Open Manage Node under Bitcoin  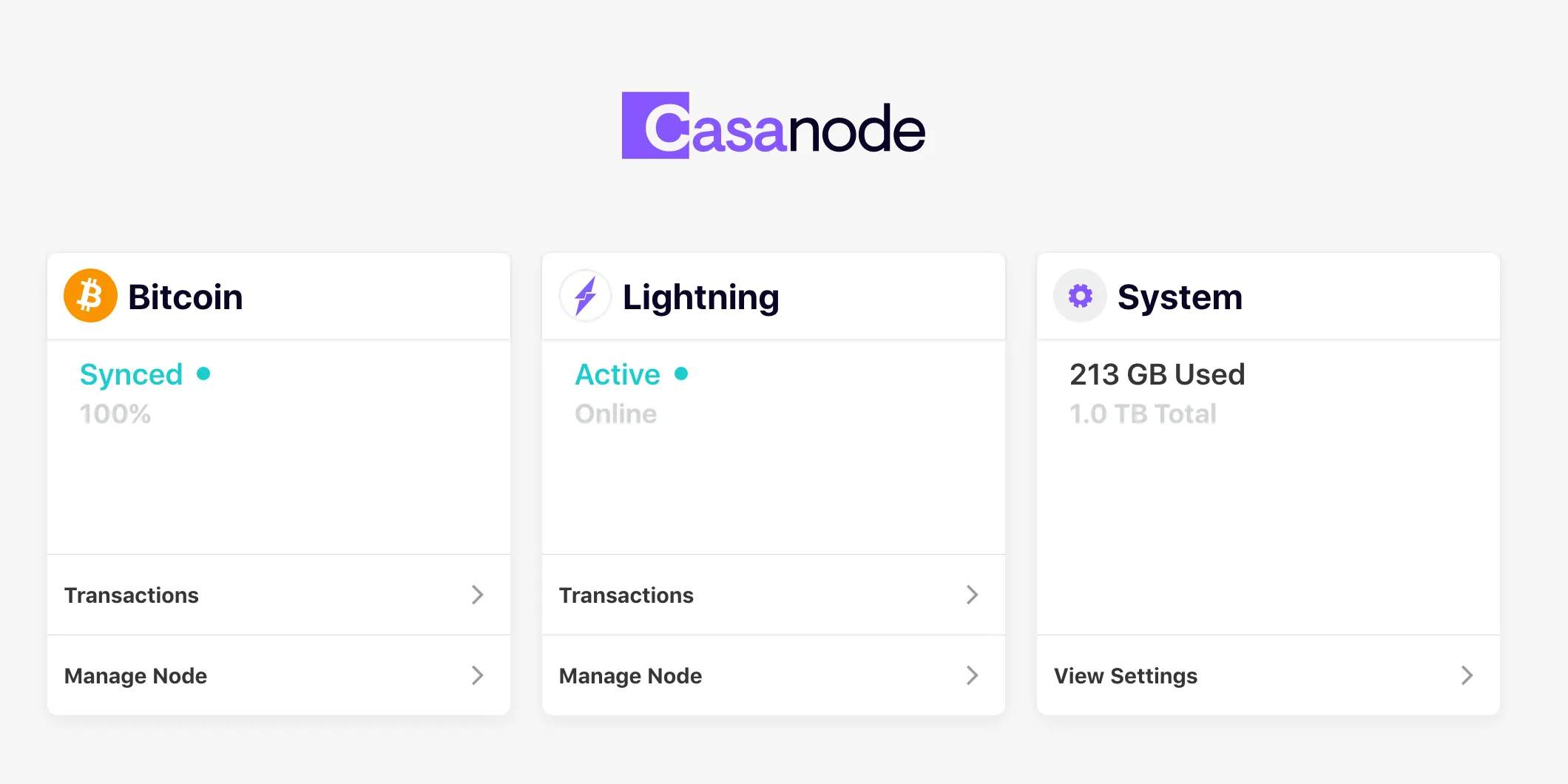click(x=136, y=676)
